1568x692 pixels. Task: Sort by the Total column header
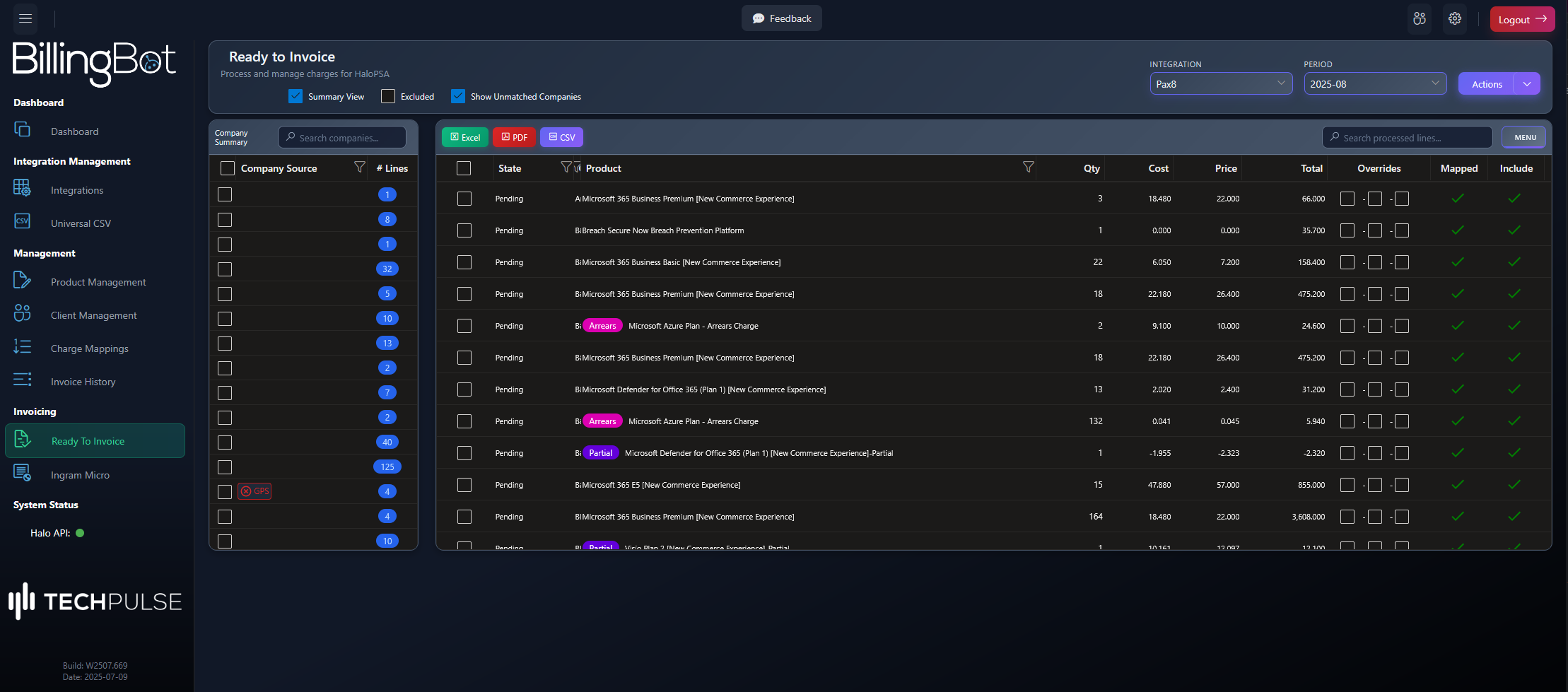[x=1311, y=168]
